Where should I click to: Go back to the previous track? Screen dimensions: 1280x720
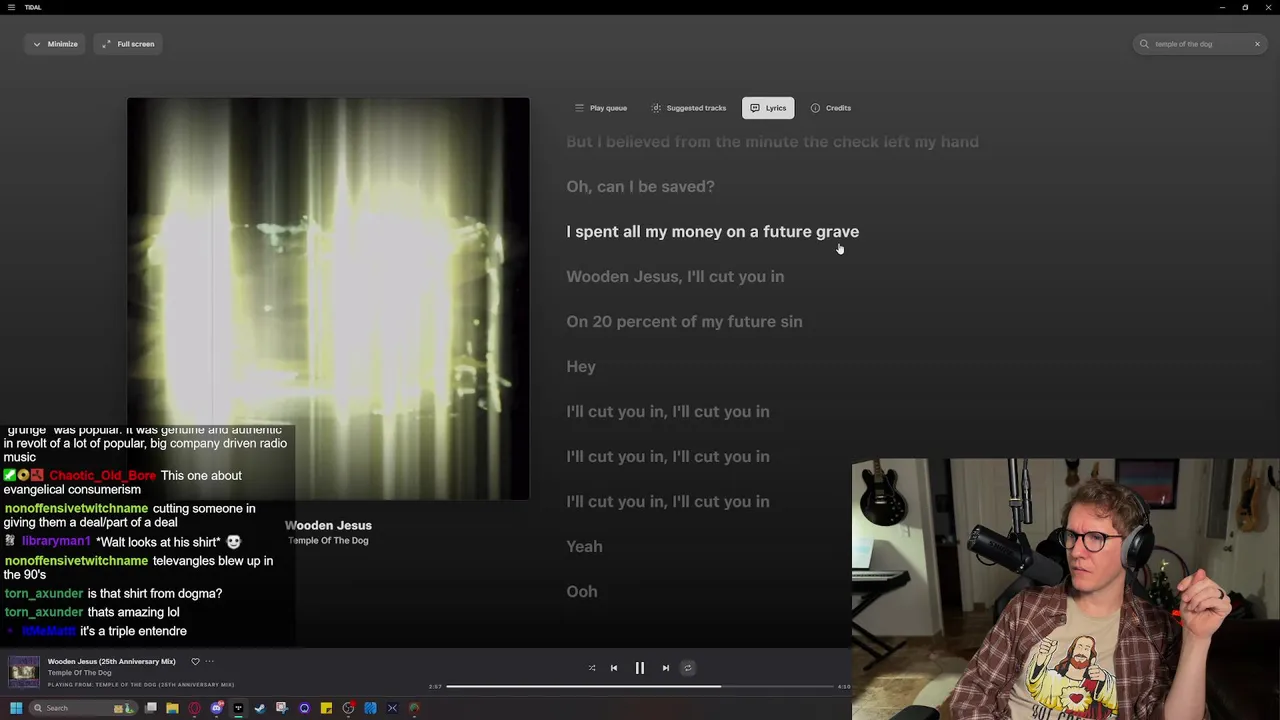coord(614,668)
